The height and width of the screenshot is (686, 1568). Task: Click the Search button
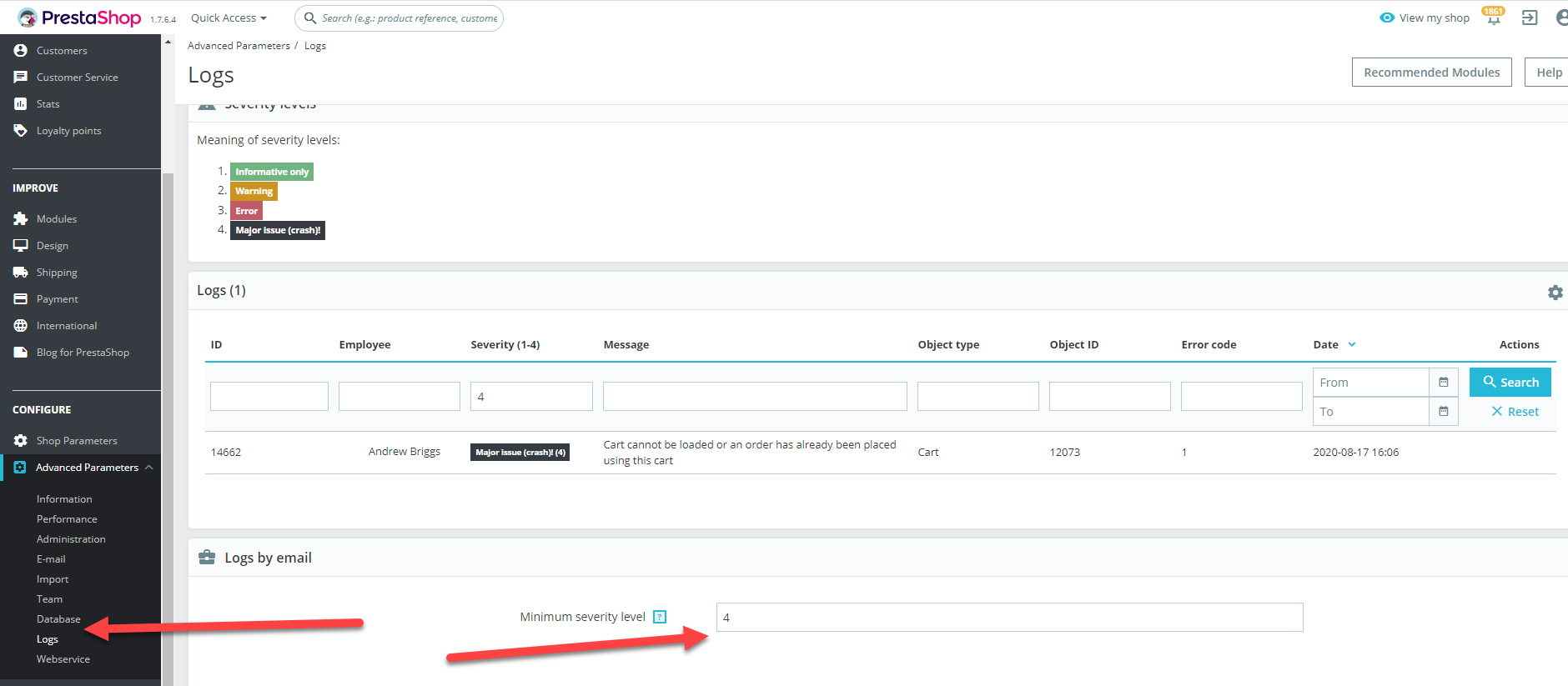click(x=1510, y=383)
